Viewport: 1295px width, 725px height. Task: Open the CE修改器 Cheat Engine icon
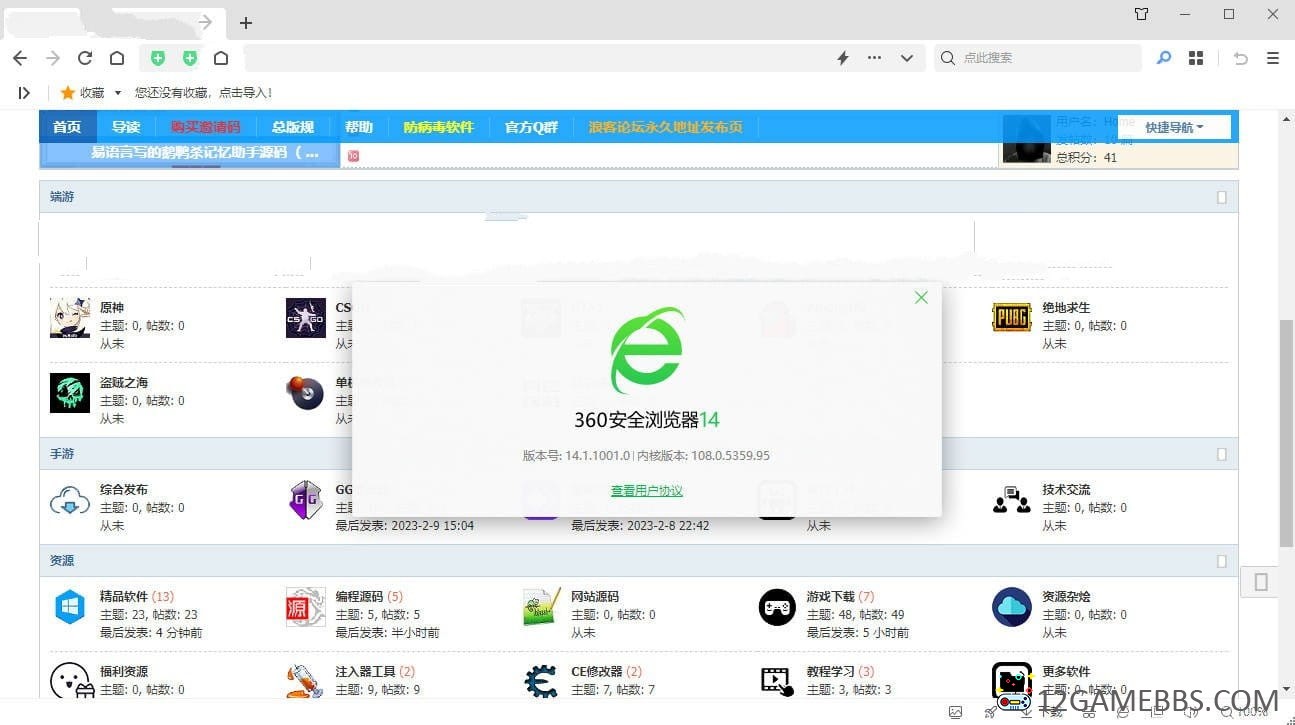pos(542,681)
